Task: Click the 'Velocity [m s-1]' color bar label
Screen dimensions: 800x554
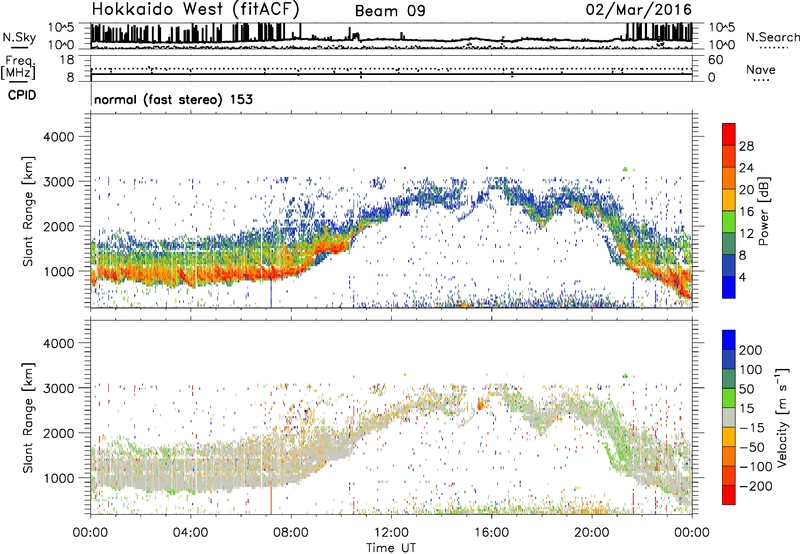Action: coord(782,417)
